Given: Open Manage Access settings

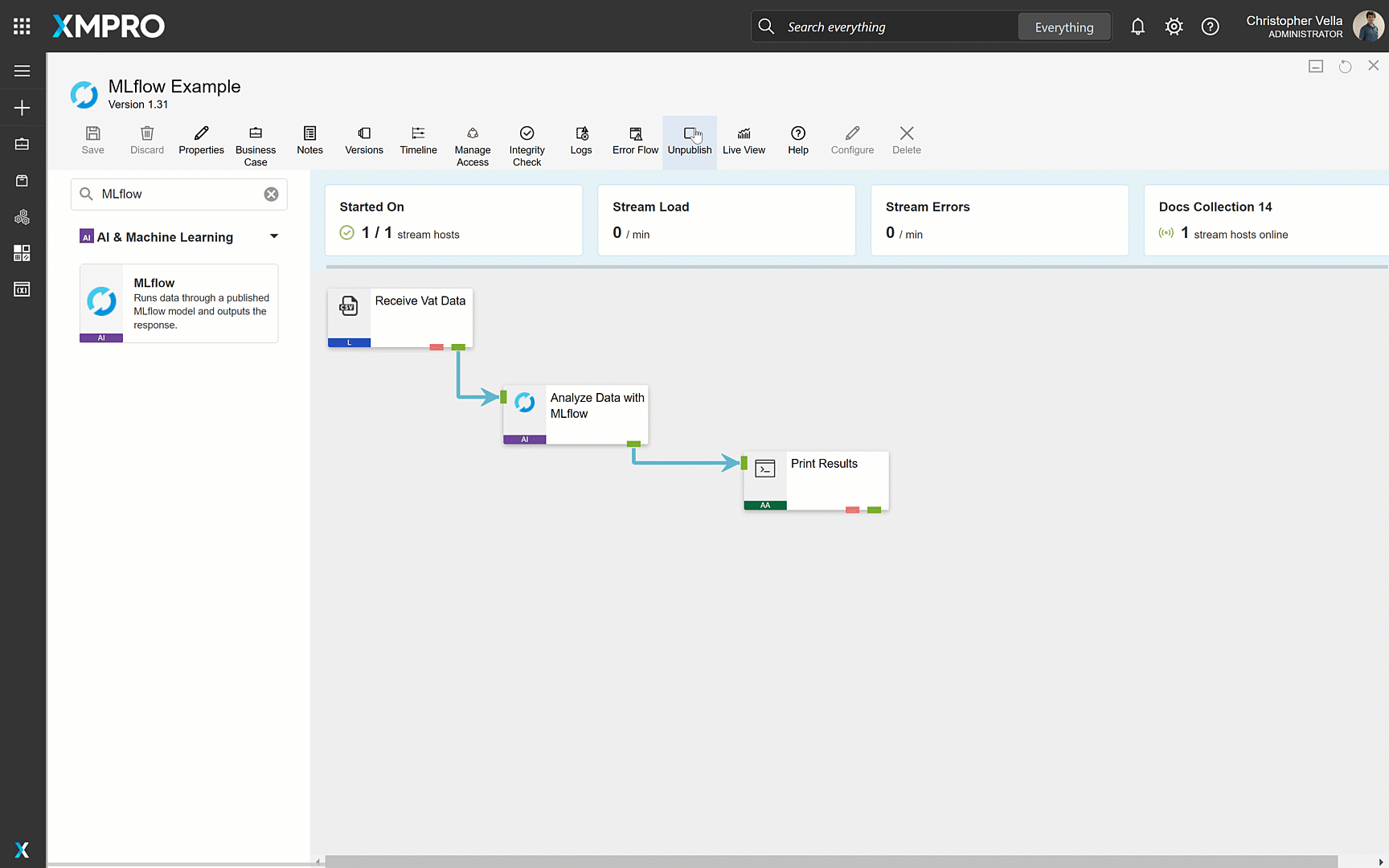Looking at the screenshot, I should point(472,145).
